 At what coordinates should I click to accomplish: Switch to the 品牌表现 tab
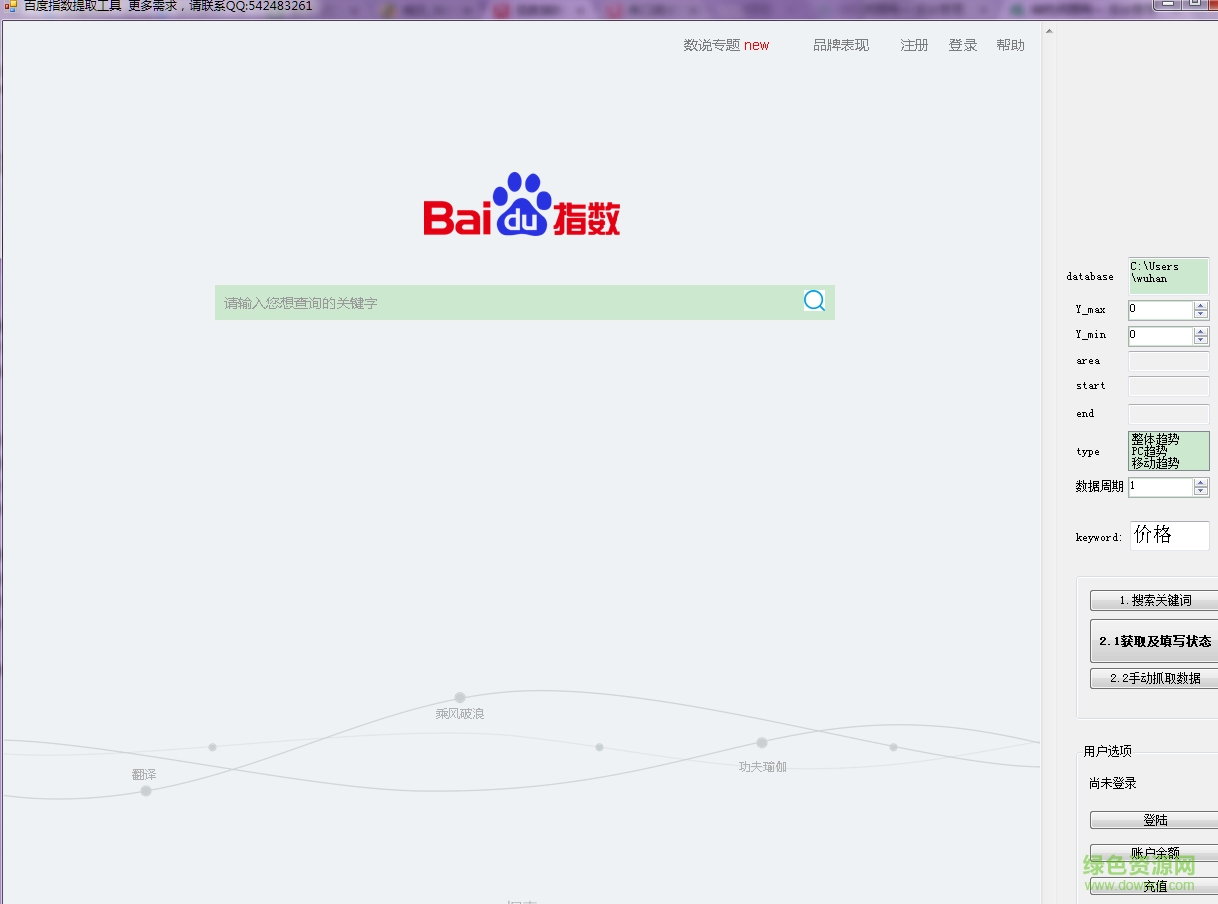(840, 45)
